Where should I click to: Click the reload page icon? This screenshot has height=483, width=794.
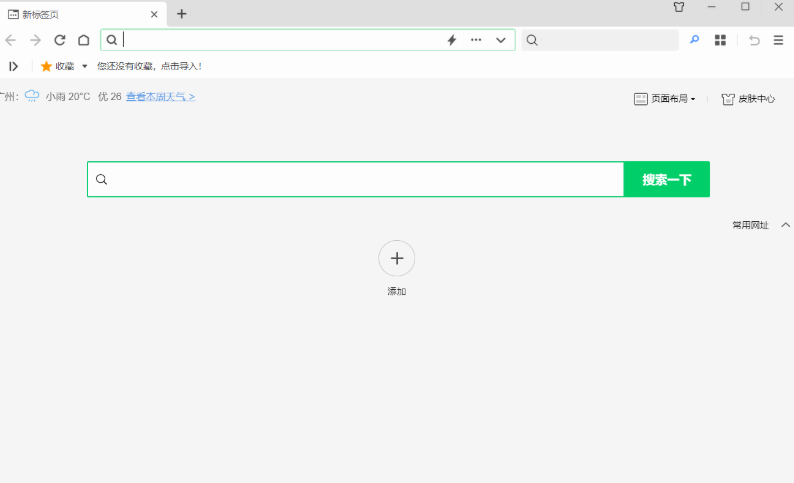[x=60, y=40]
